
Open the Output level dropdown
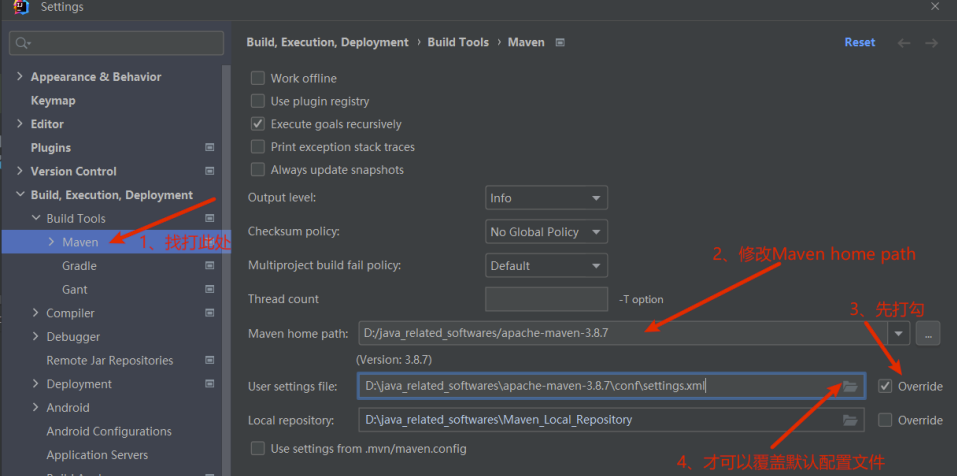pos(546,198)
